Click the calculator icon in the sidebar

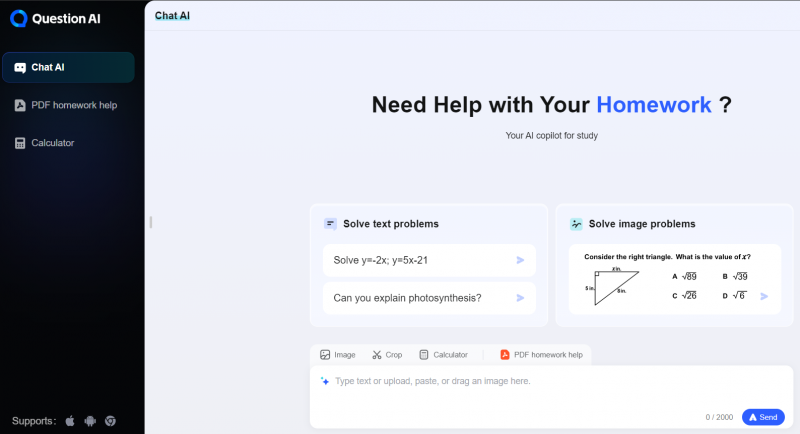20,143
